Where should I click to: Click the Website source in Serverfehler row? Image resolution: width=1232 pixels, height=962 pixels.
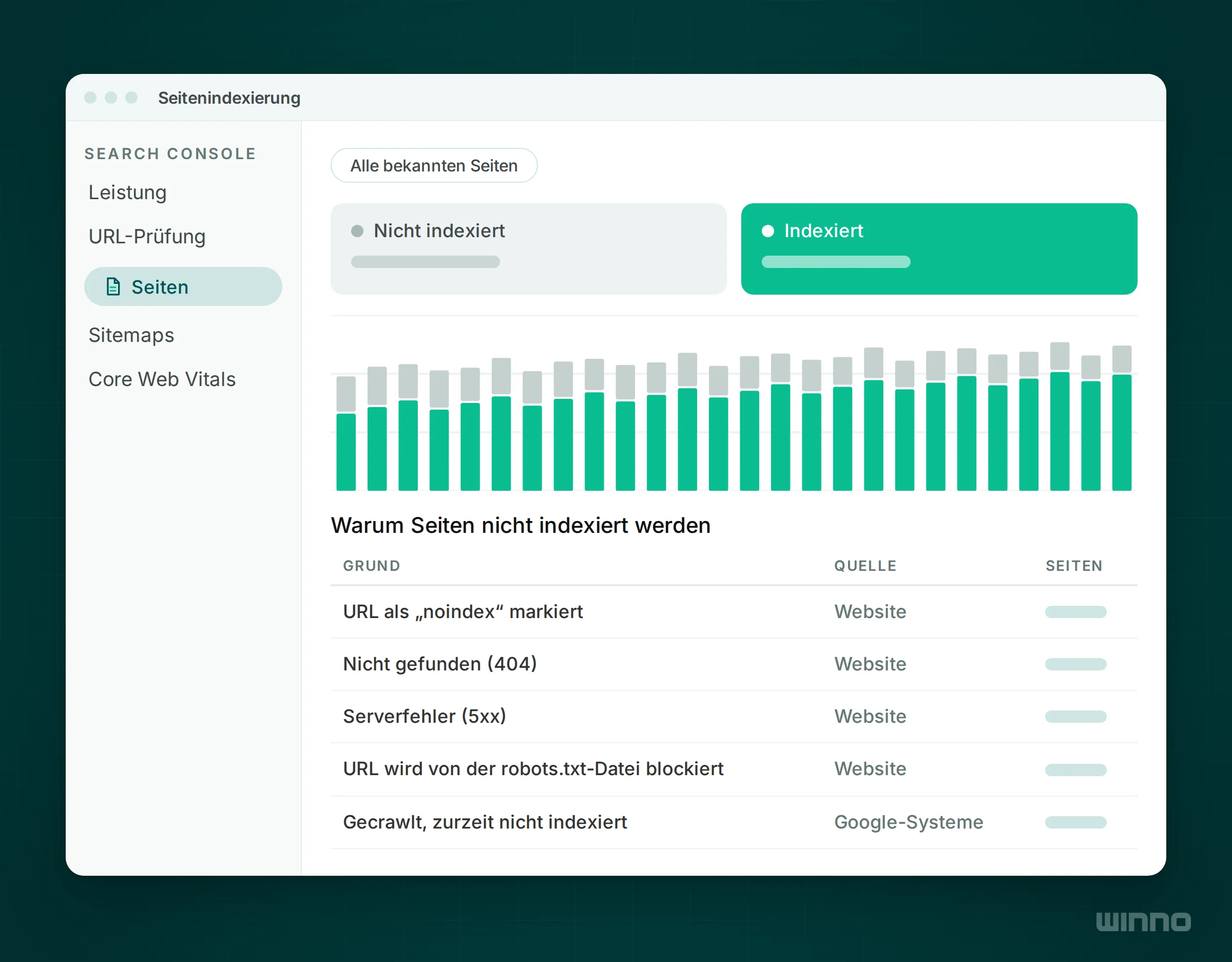click(871, 717)
